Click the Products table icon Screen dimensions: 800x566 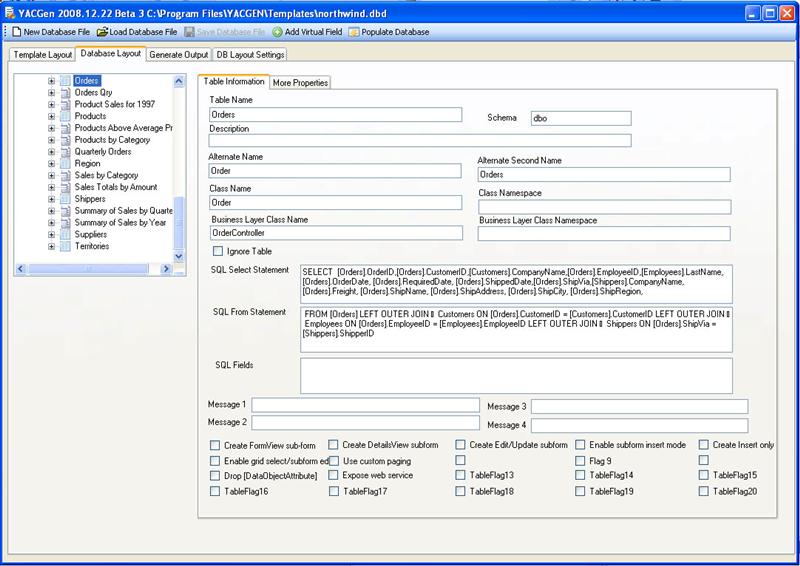[x=65, y=116]
